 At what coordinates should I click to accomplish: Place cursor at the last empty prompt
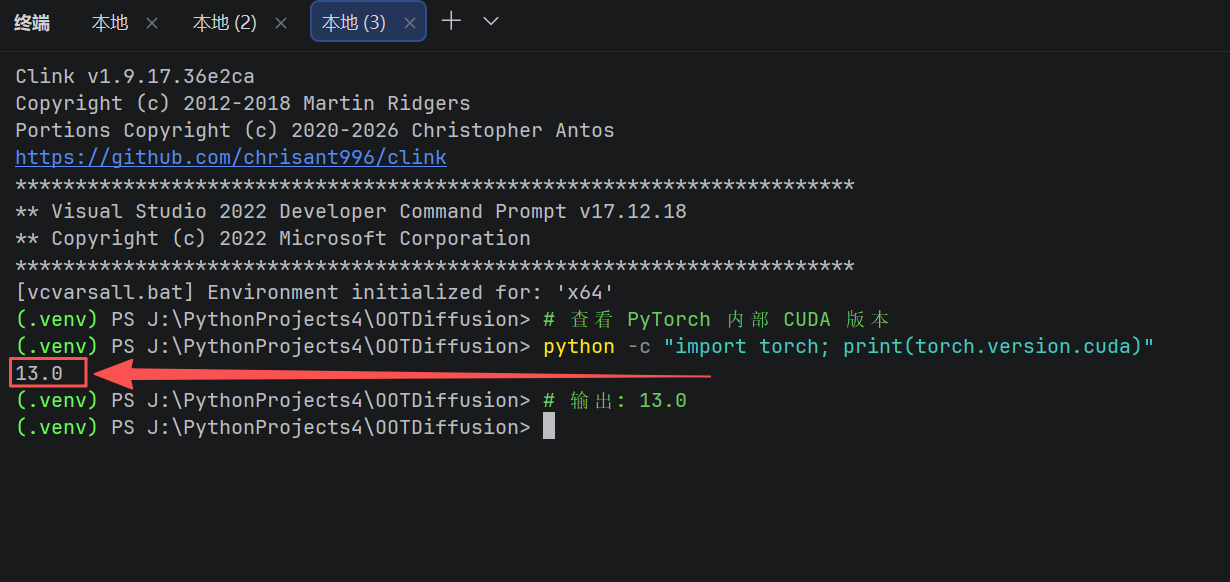tap(548, 427)
